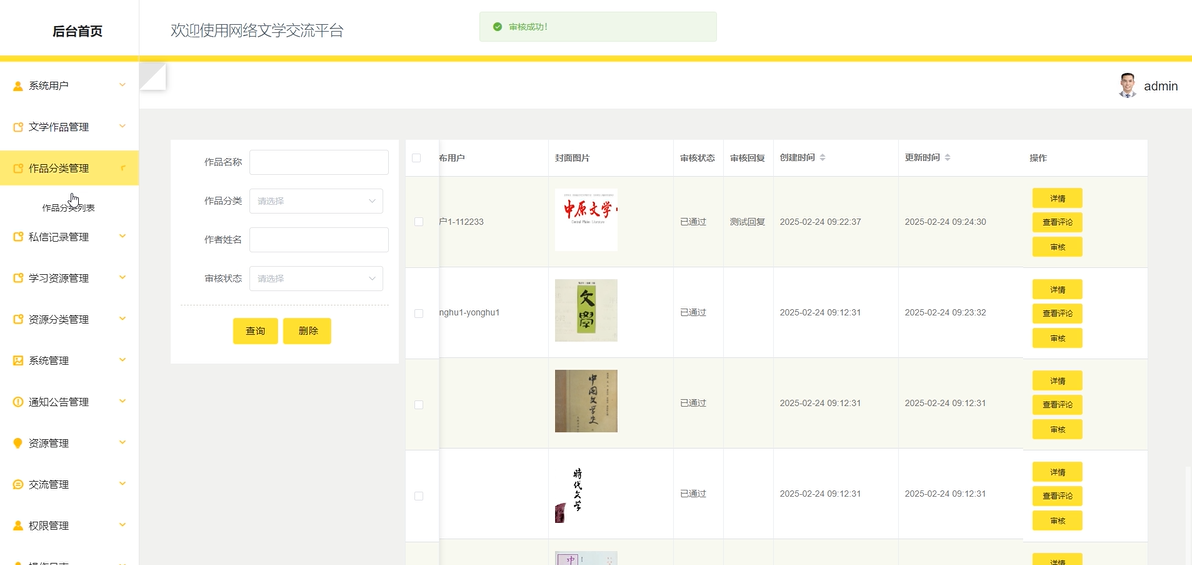Click the 2025-02-24 09:24:30 update time
Viewport: 1192px width, 565px height.
[x=945, y=222]
